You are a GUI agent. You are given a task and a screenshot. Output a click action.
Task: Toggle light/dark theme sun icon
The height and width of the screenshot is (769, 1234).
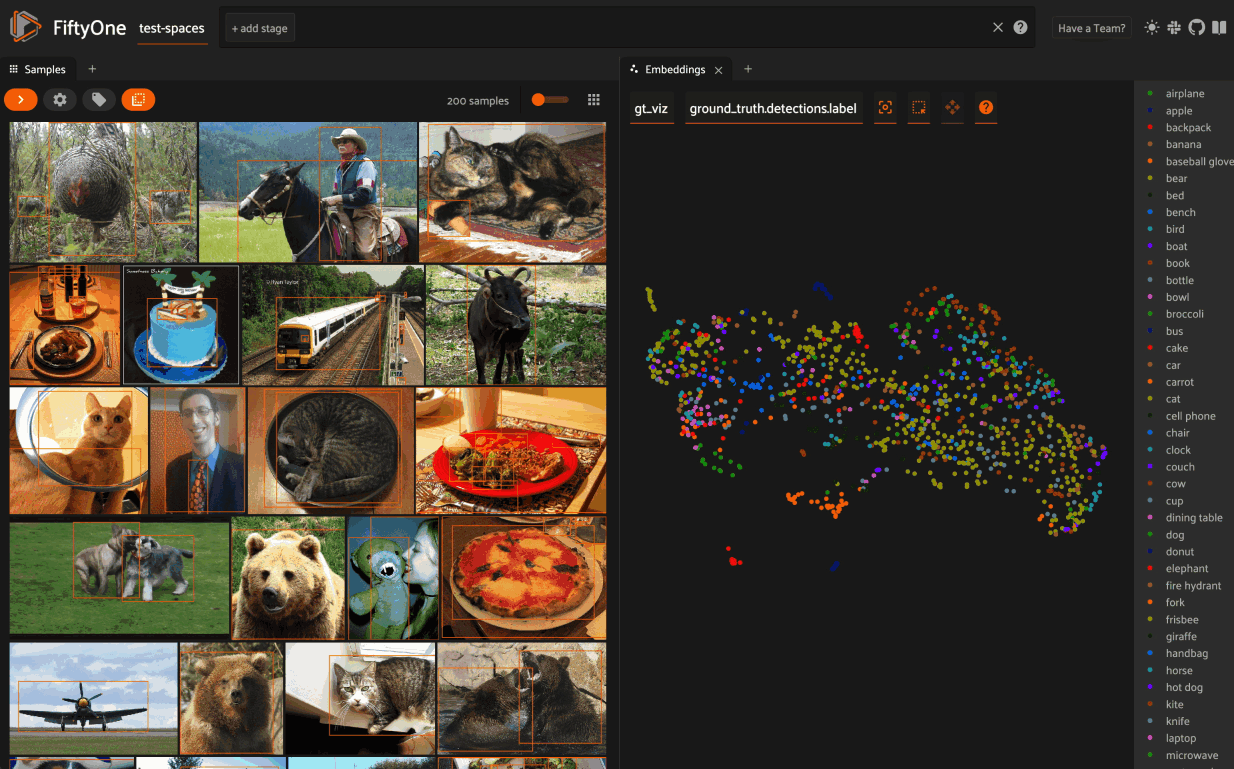pyautogui.click(x=1152, y=28)
